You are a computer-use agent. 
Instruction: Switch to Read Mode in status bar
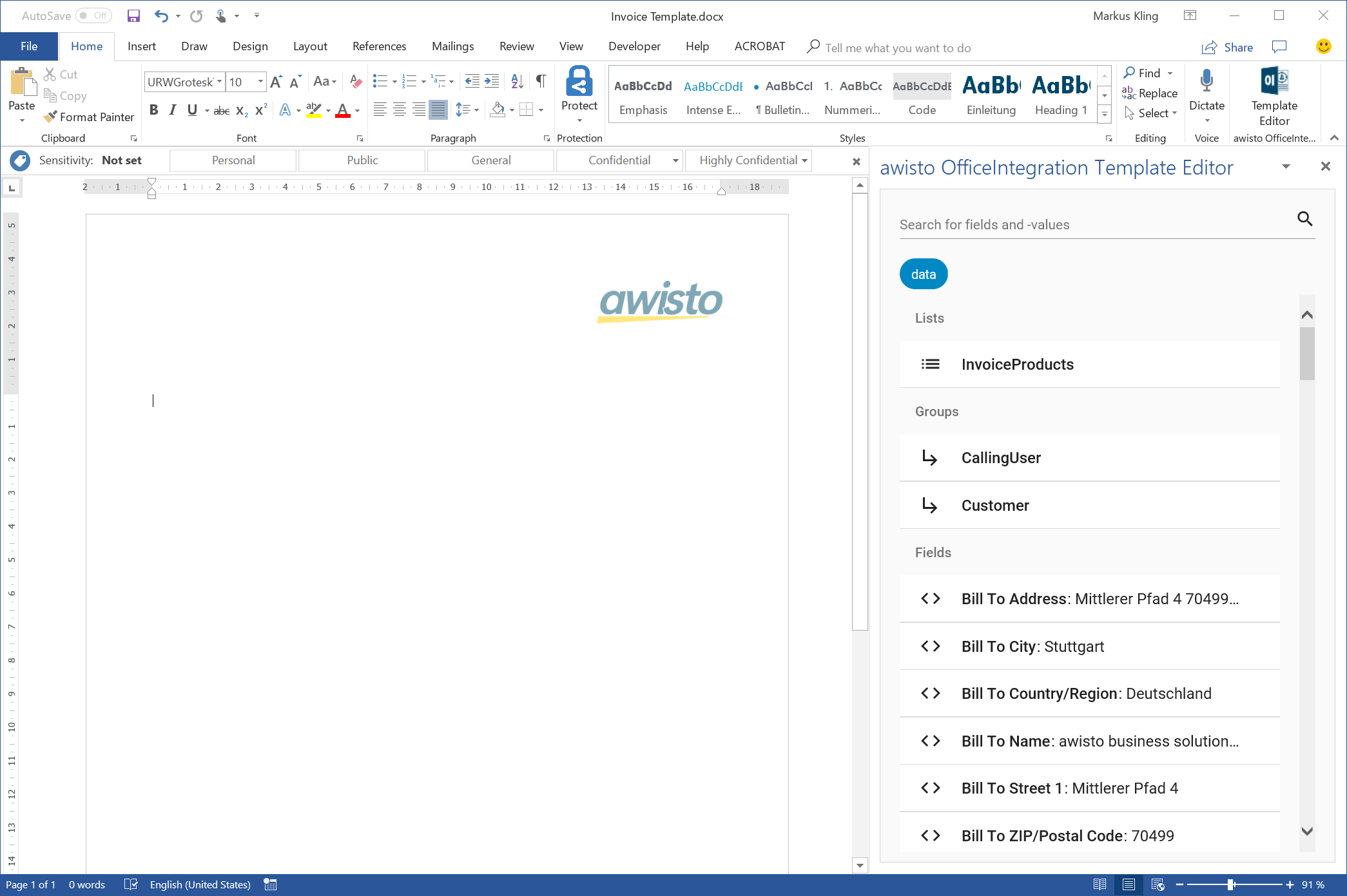coord(1100,884)
